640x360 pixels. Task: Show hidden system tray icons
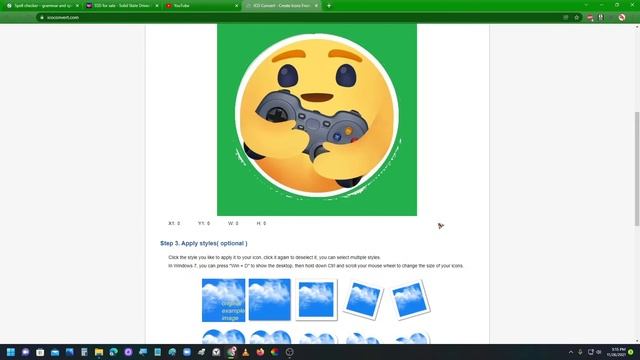pyautogui.click(x=571, y=352)
